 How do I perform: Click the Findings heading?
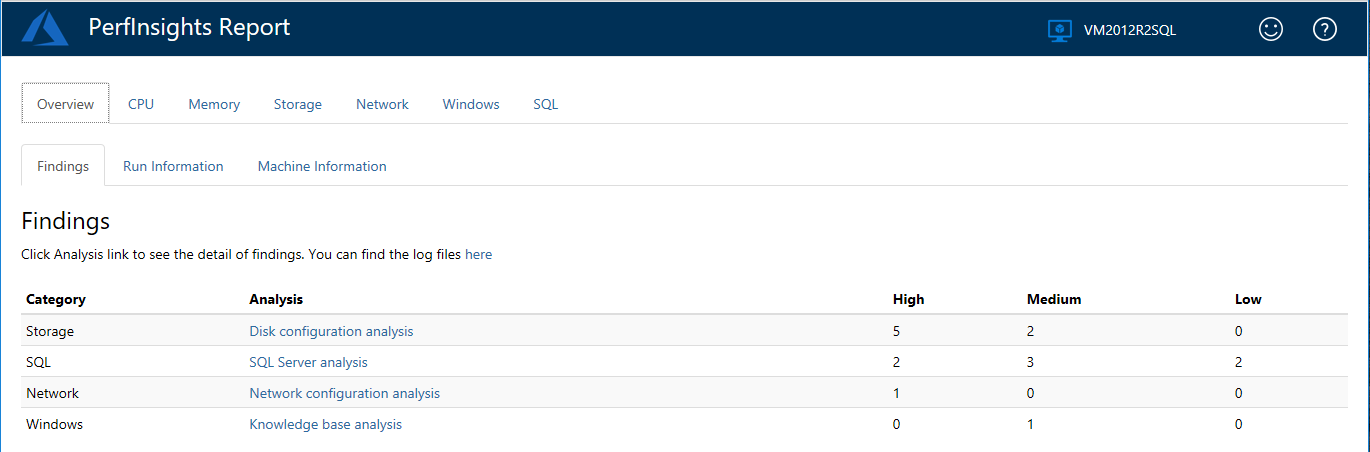pyautogui.click(x=66, y=221)
